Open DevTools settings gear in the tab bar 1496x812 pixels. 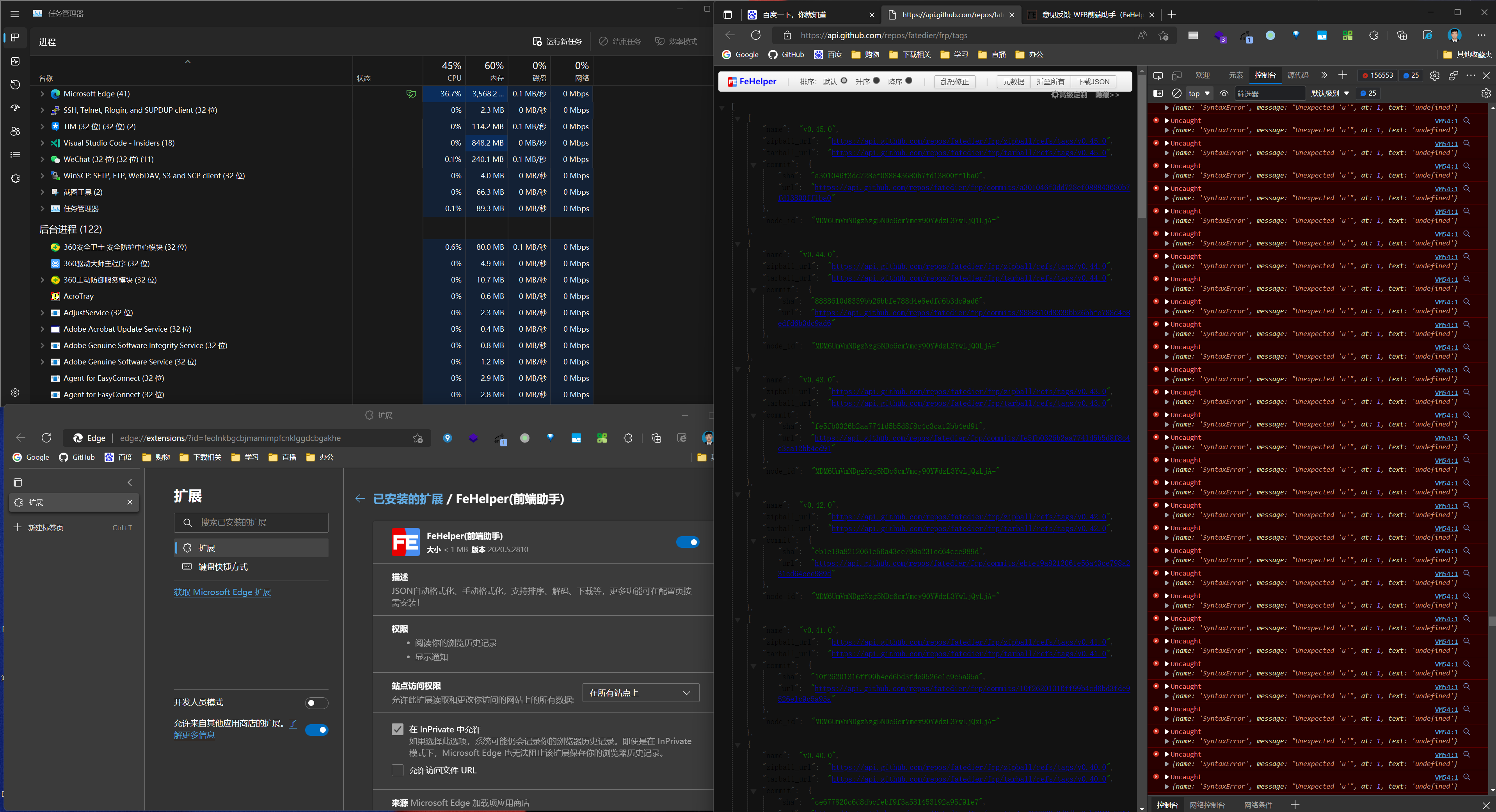[1434, 76]
